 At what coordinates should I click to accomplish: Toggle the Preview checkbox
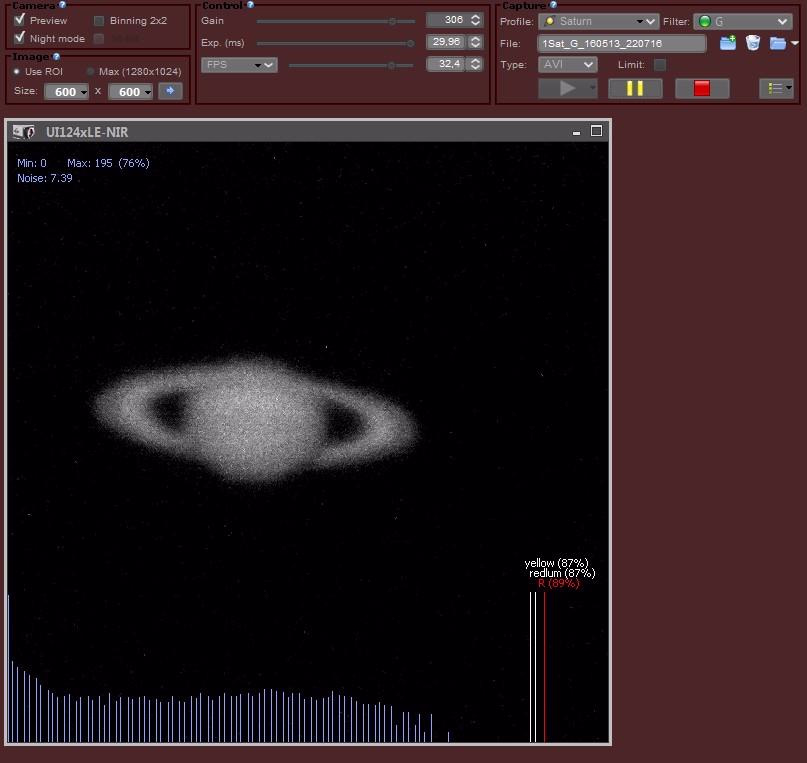(x=20, y=20)
